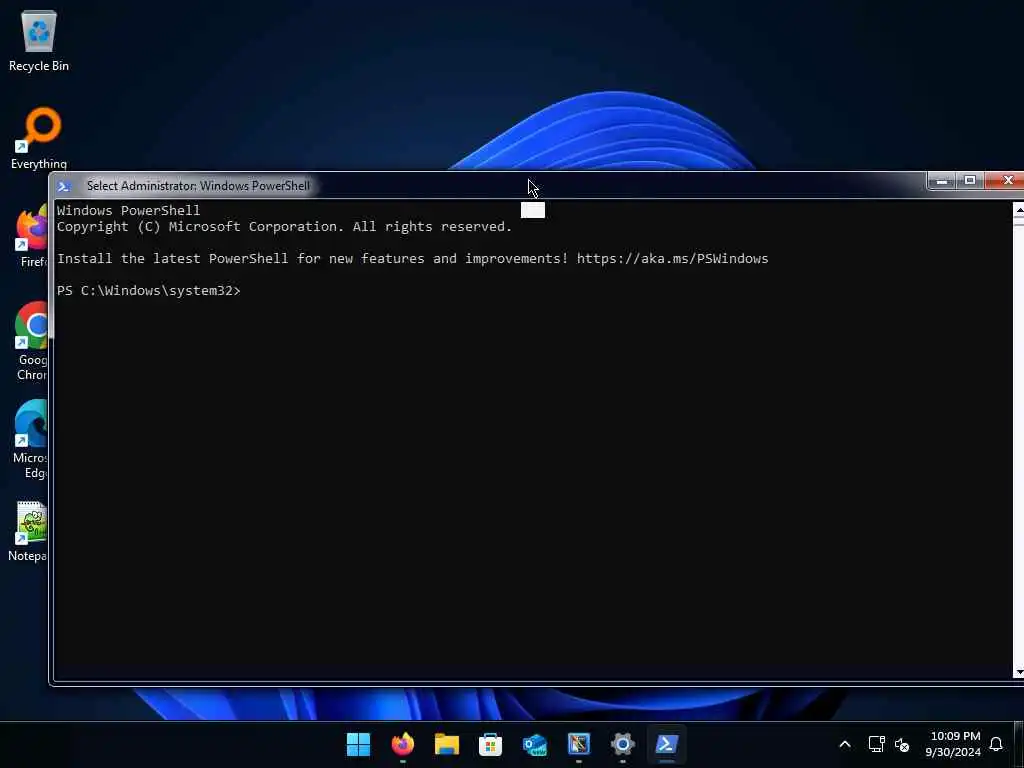1024x768 pixels.
Task: Select the Microsoft Edge desktop shortcut
Action: (x=31, y=439)
